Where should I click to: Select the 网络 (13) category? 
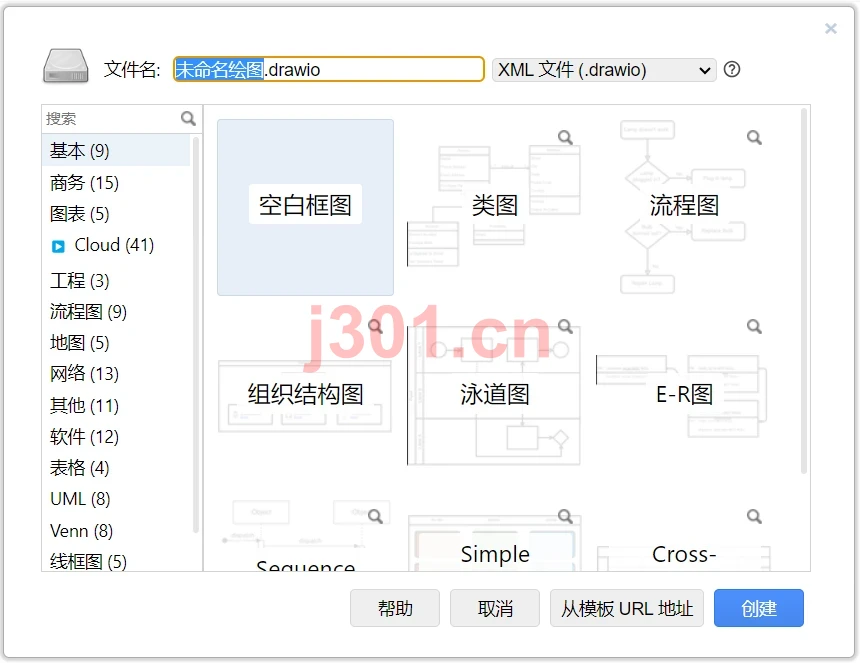116,374
